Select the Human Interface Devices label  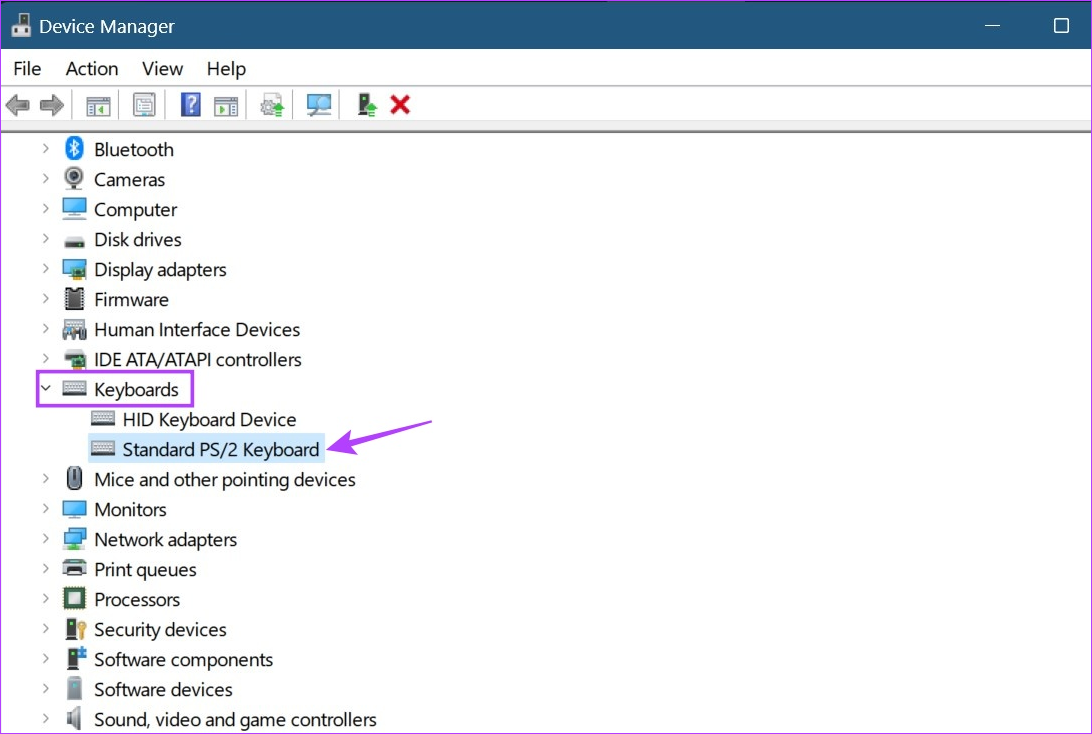(x=197, y=329)
